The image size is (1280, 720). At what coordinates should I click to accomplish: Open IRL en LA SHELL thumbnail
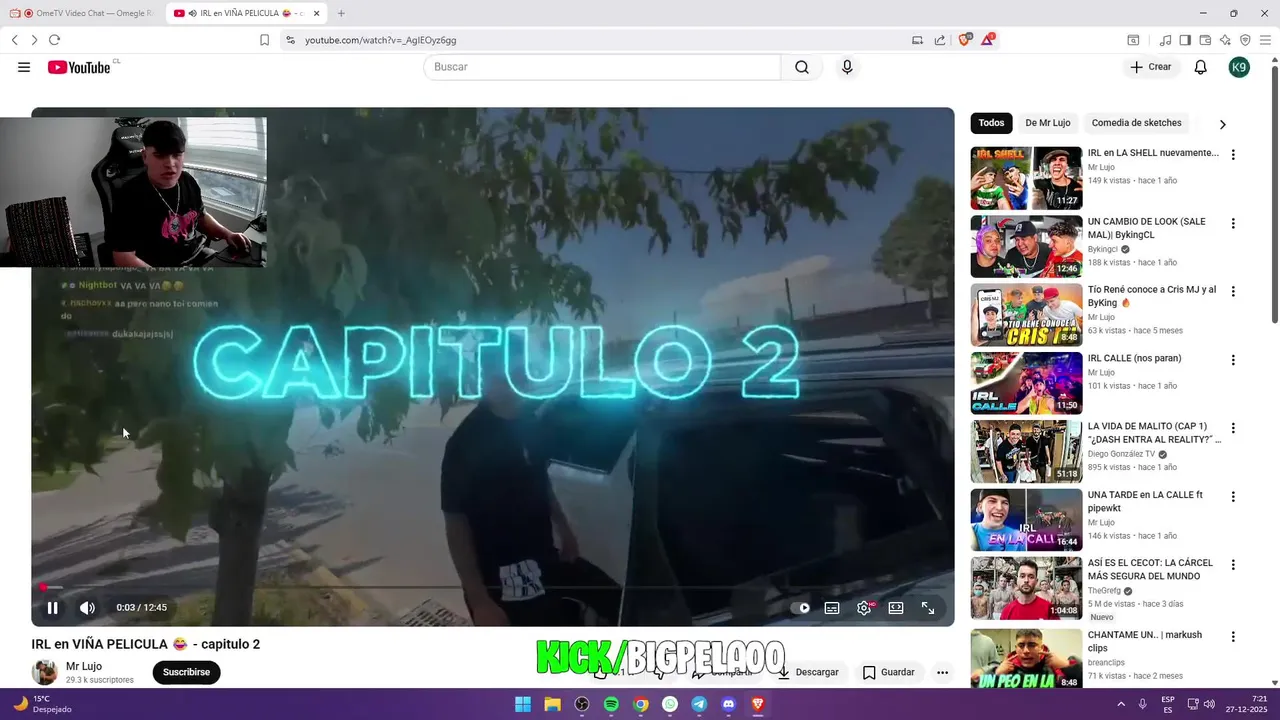click(x=1026, y=178)
